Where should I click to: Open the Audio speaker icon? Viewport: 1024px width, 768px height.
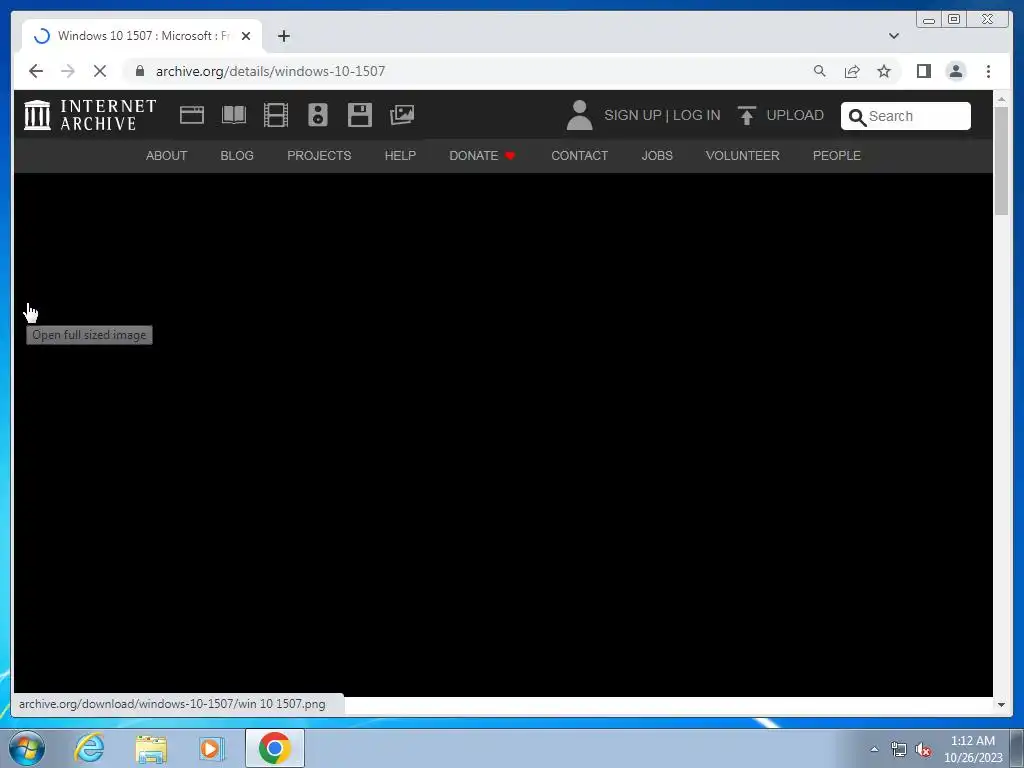tap(318, 115)
